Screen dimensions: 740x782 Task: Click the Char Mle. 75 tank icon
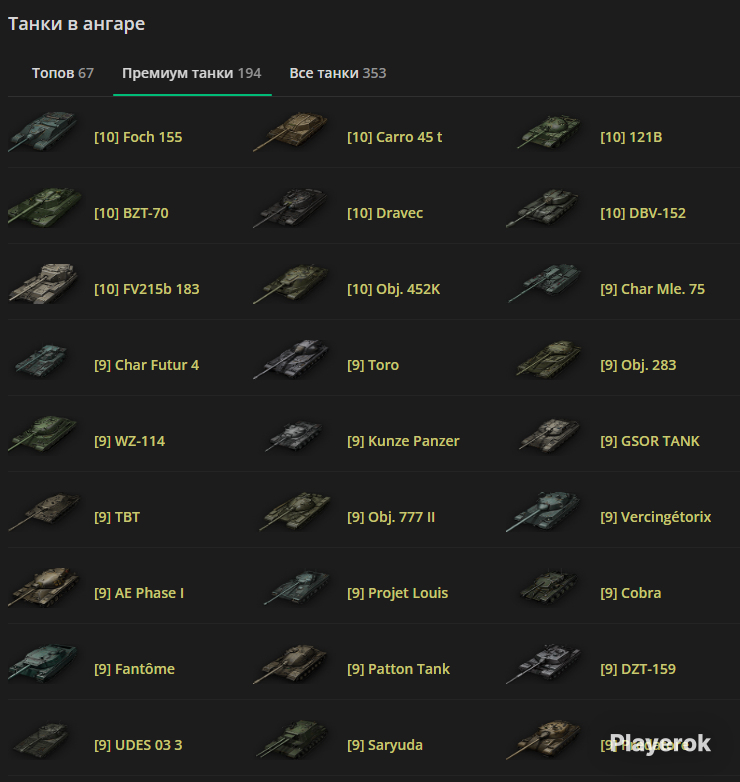[545, 283]
